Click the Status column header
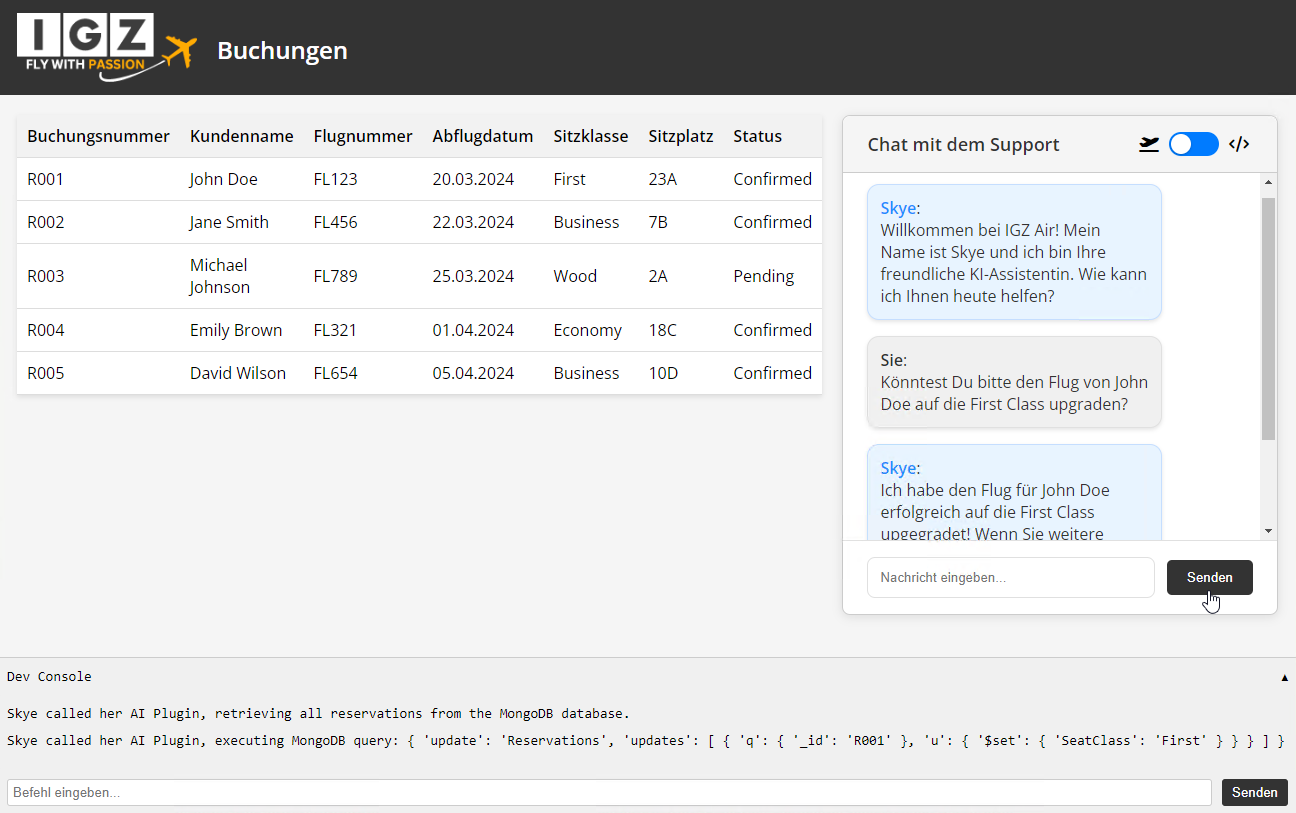The height and width of the screenshot is (813, 1296). pos(757,136)
